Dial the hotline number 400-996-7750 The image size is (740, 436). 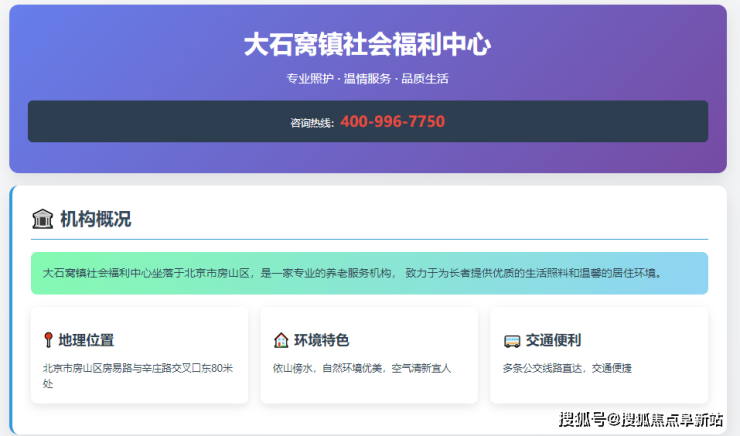tap(392, 122)
